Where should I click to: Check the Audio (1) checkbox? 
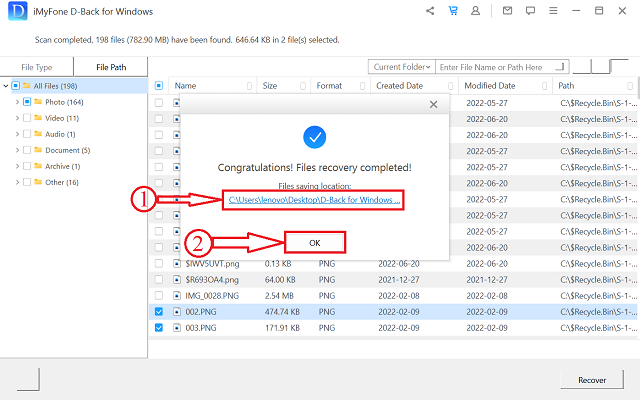pyautogui.click(x=27, y=134)
